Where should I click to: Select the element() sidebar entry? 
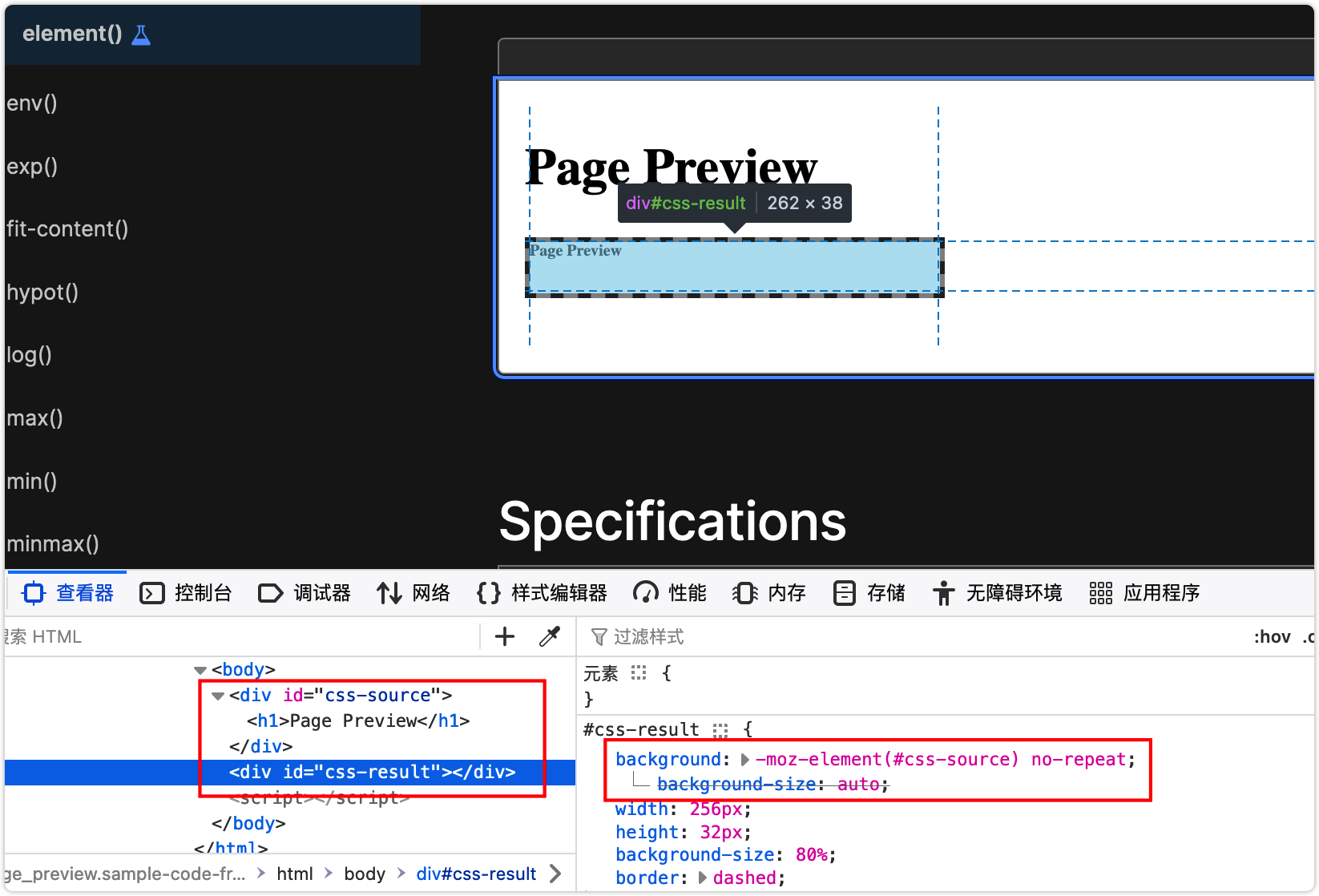[212, 34]
